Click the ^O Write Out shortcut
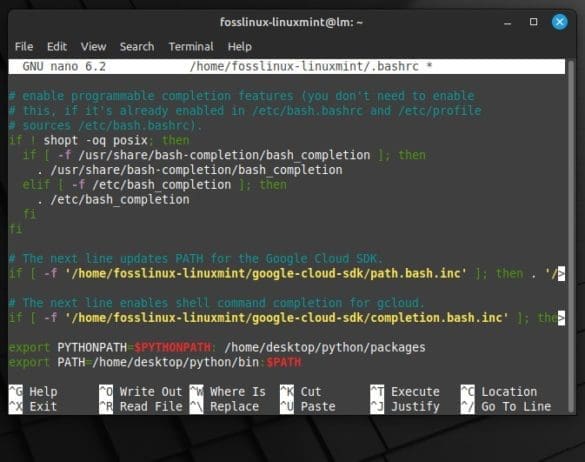This screenshot has height=462, width=585. pos(141,392)
